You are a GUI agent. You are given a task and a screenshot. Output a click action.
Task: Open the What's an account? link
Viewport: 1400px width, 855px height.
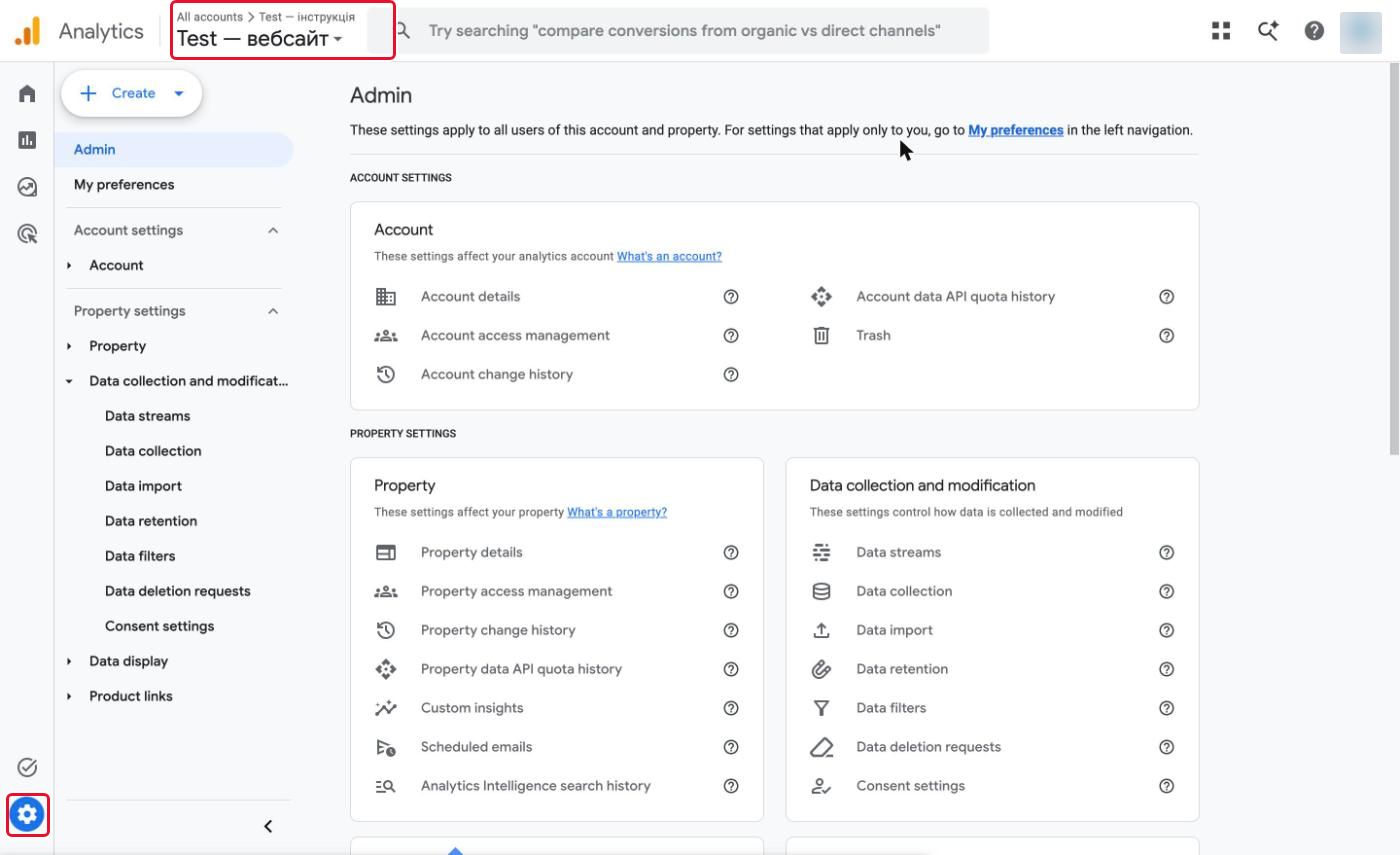pyautogui.click(x=669, y=257)
